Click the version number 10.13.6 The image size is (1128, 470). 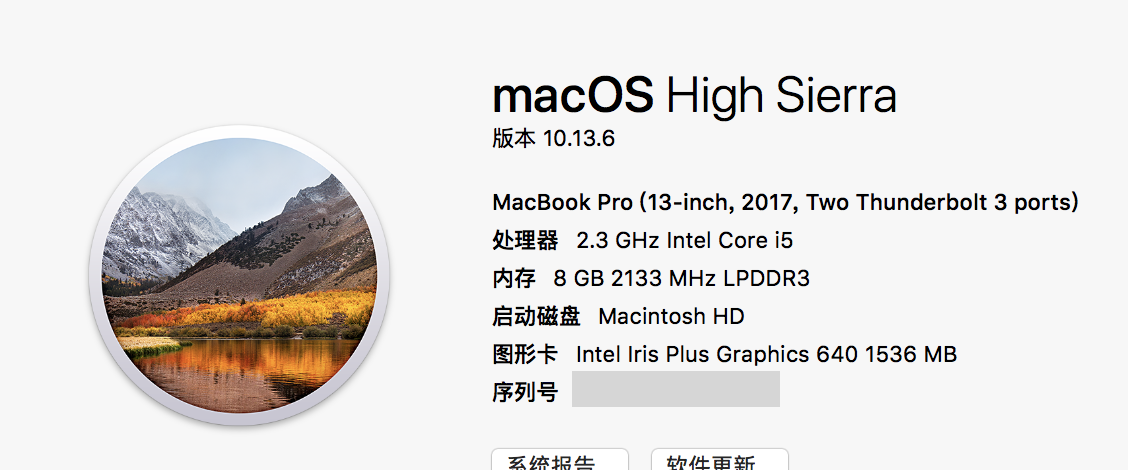[x=579, y=139]
